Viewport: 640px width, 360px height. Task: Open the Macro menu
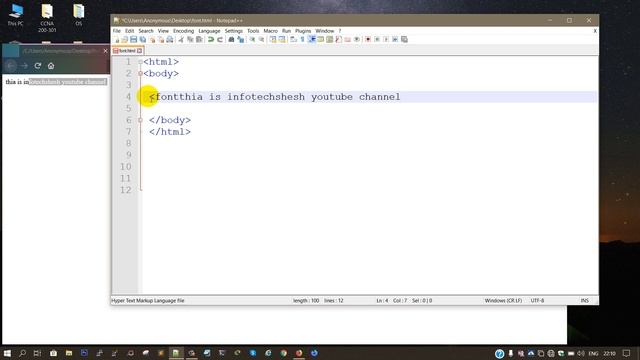(270, 31)
